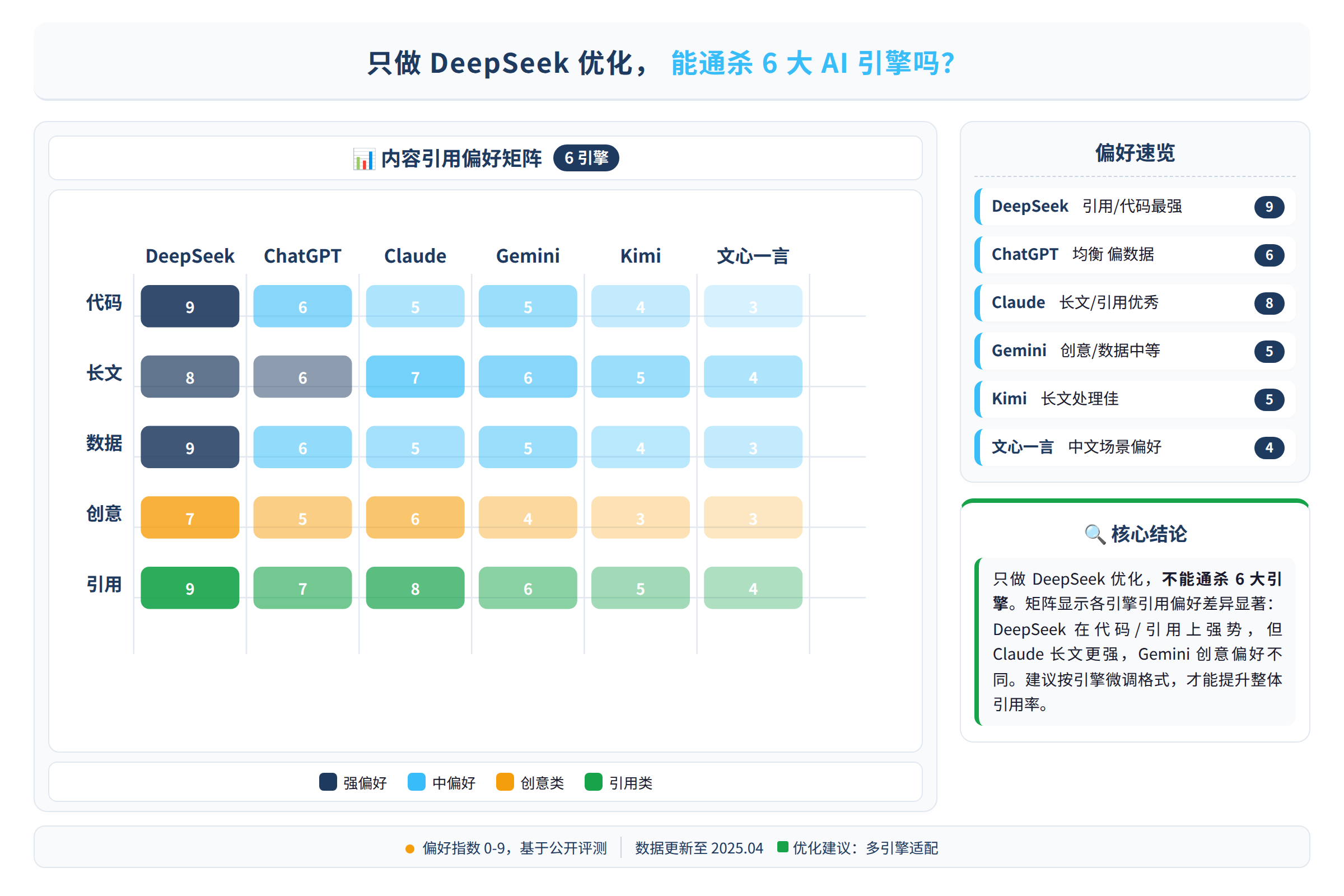Click the orange dot before 偏好指数 0-9

tap(409, 848)
